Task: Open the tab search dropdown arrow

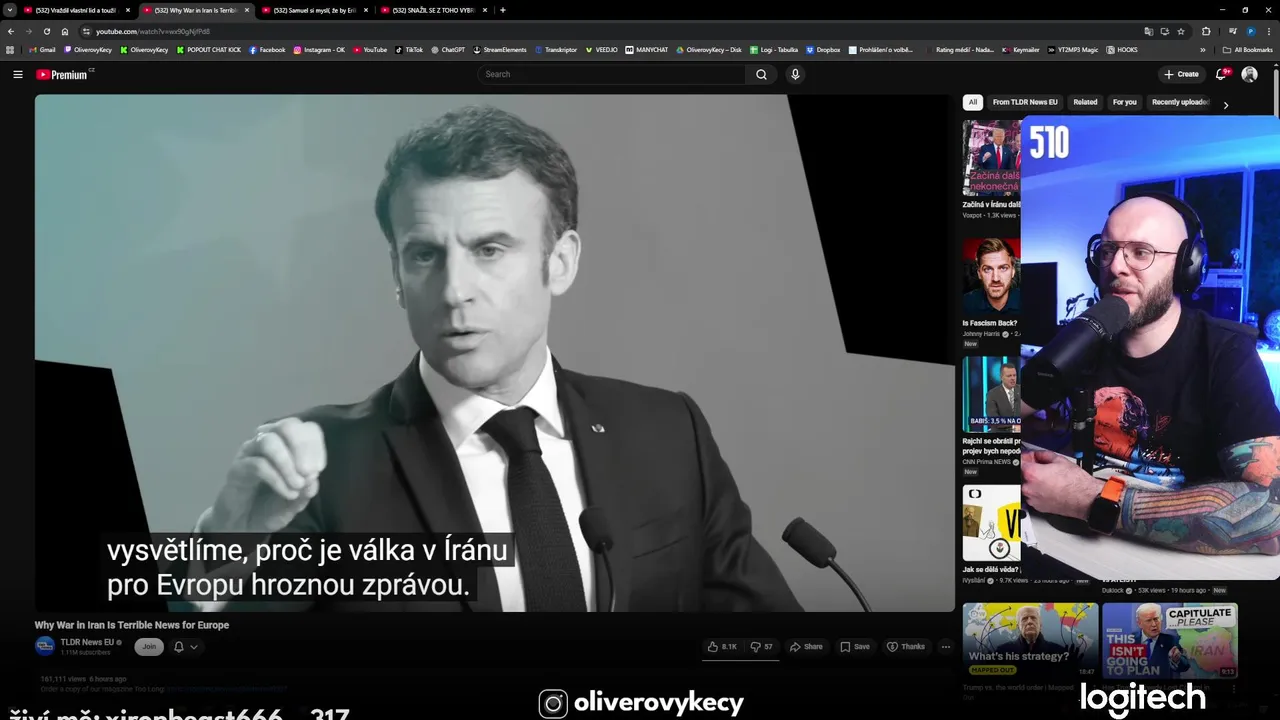Action: (x=9, y=10)
